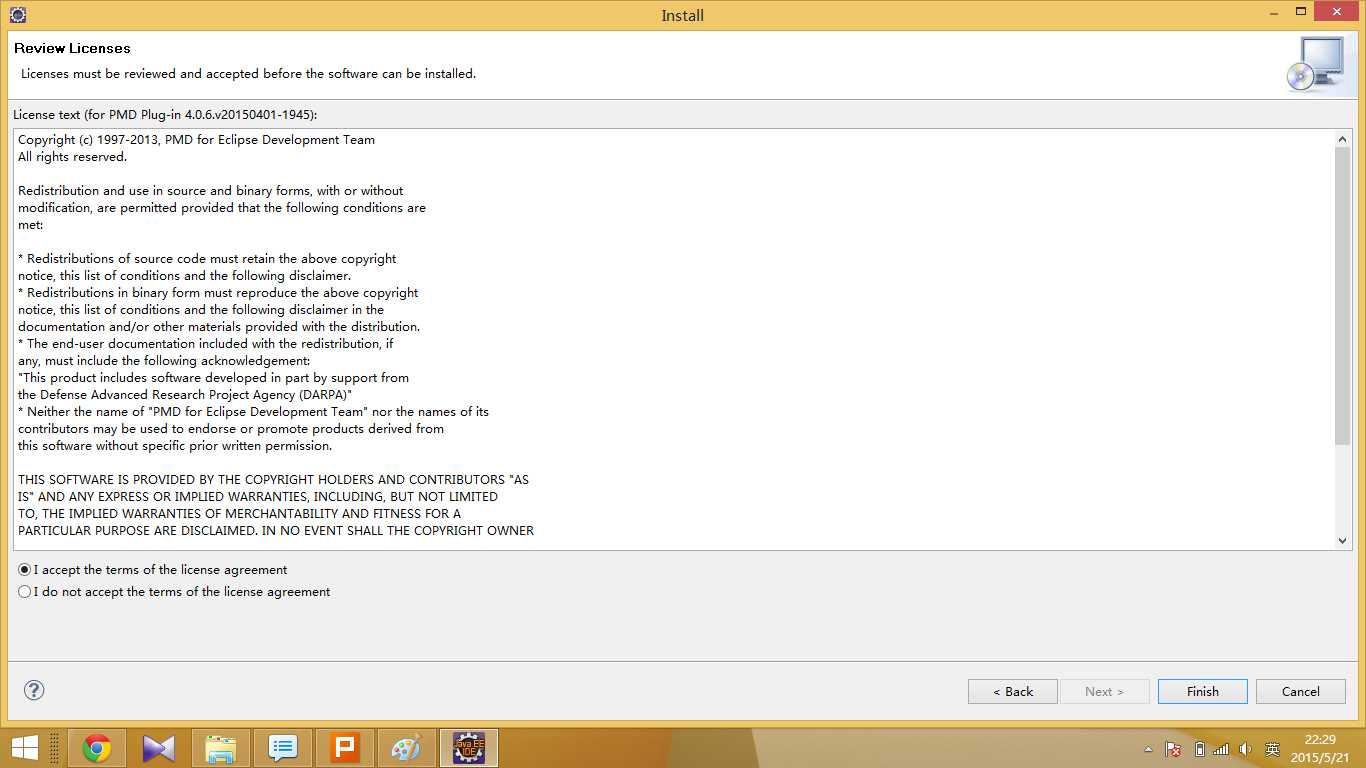
Task: Open Google Chrome from the taskbar
Action: [x=97, y=748]
